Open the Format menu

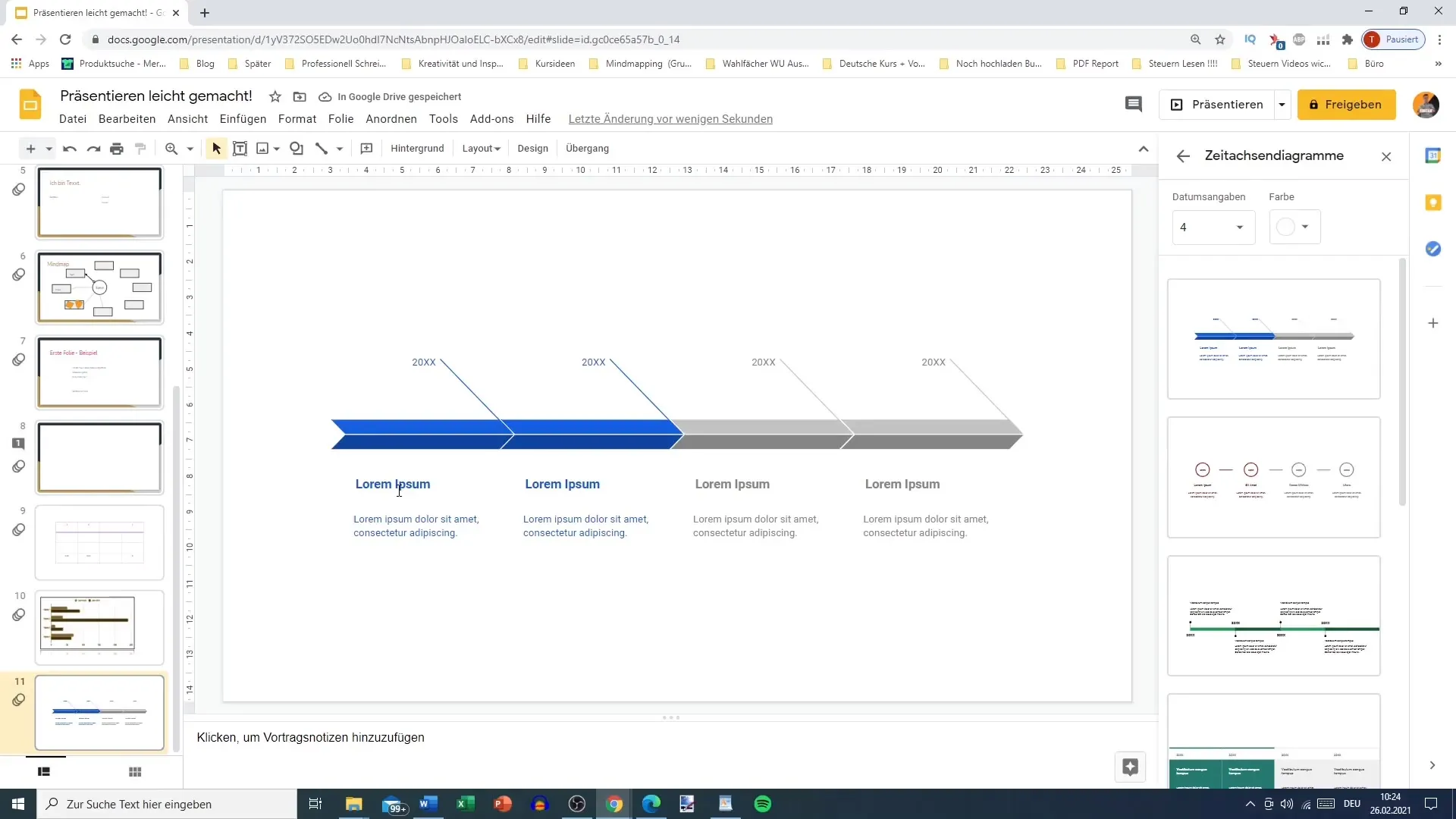(297, 119)
